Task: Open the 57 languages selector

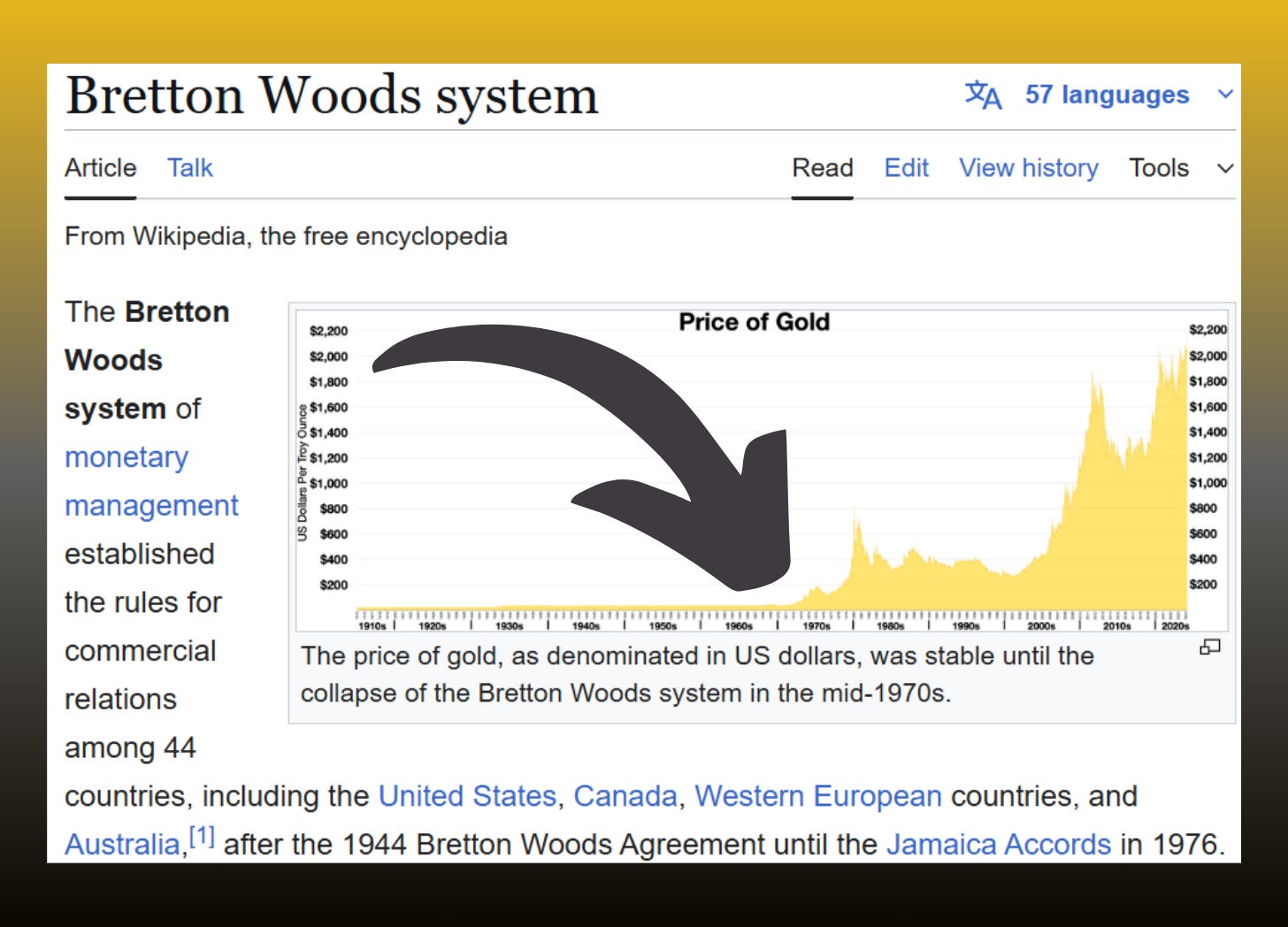Action: click(1107, 95)
